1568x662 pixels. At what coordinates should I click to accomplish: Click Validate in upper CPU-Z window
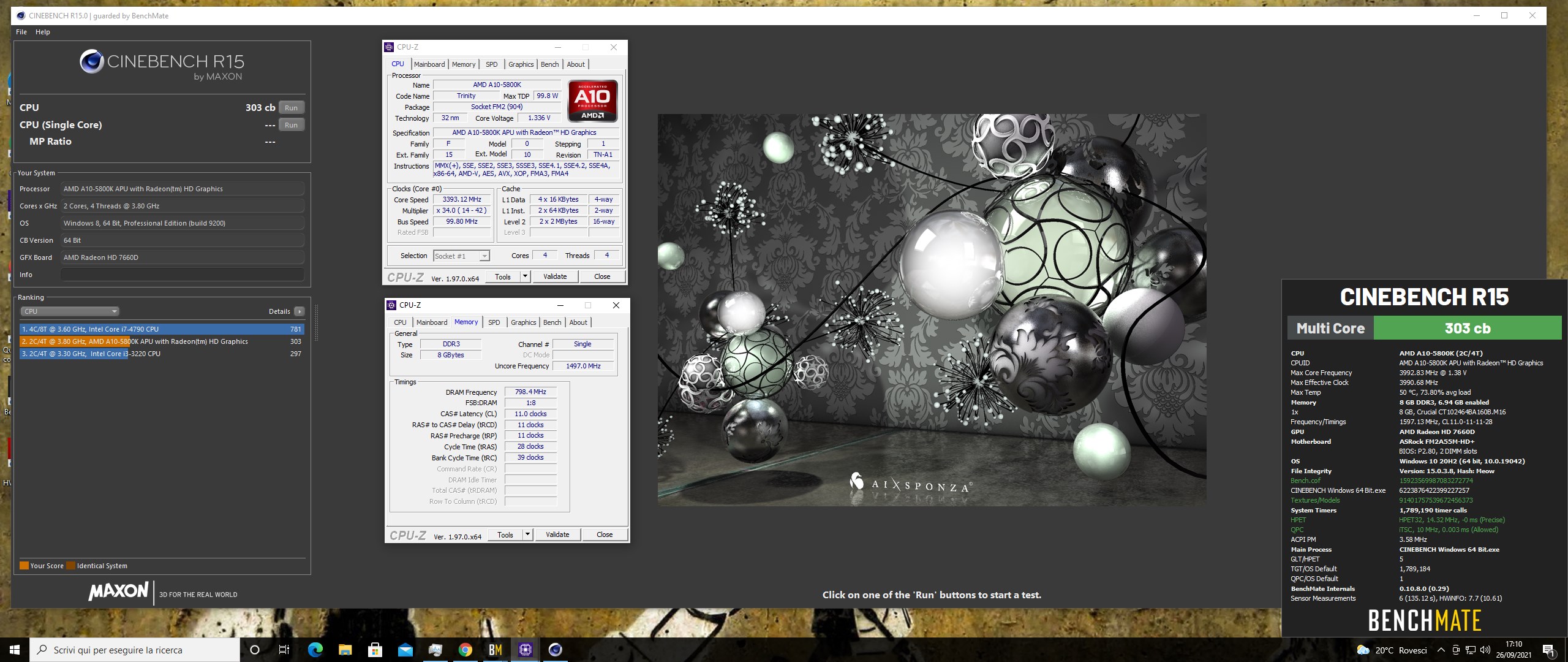[555, 276]
